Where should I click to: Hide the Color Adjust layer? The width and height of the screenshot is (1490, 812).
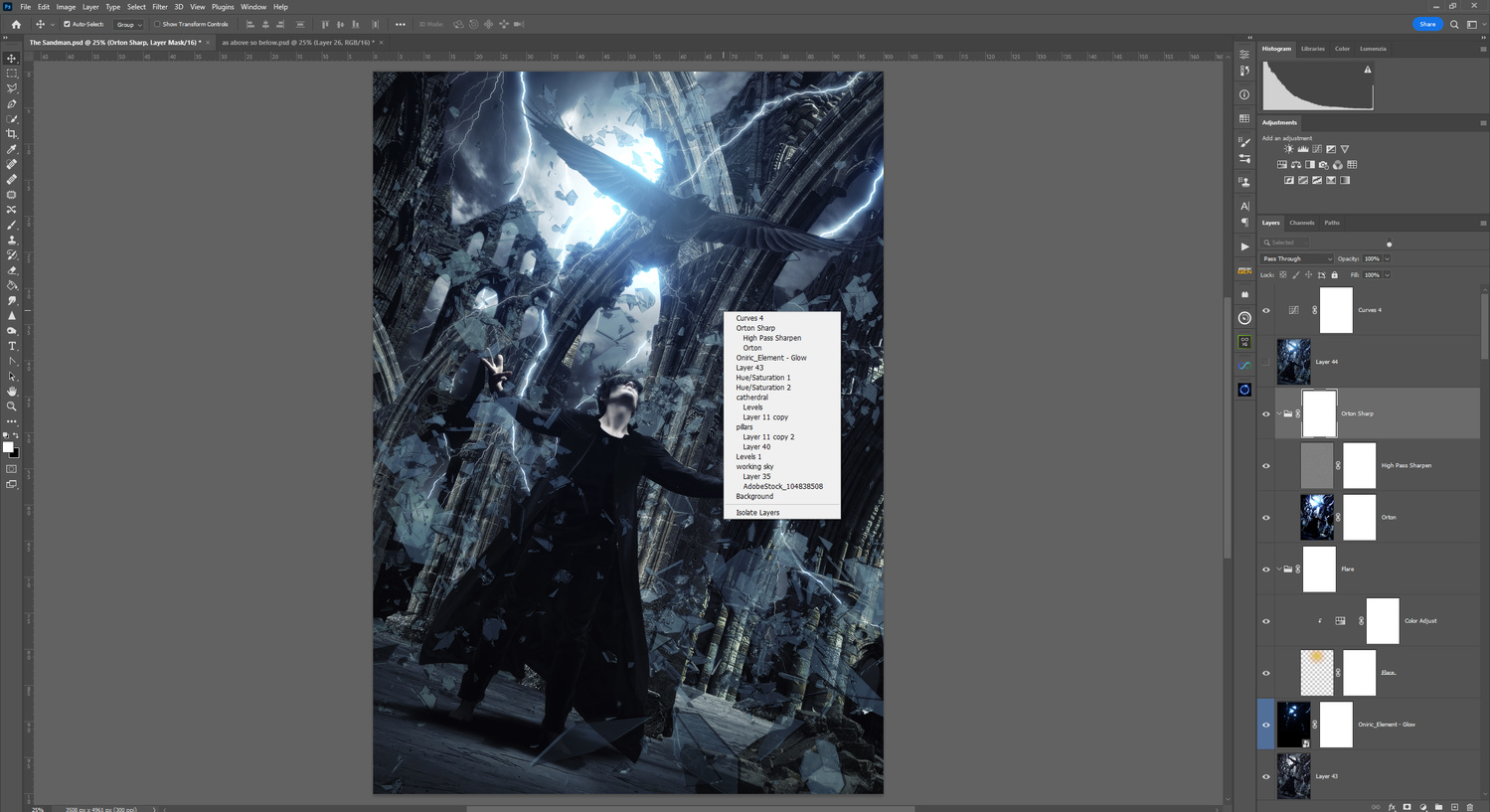tap(1266, 621)
